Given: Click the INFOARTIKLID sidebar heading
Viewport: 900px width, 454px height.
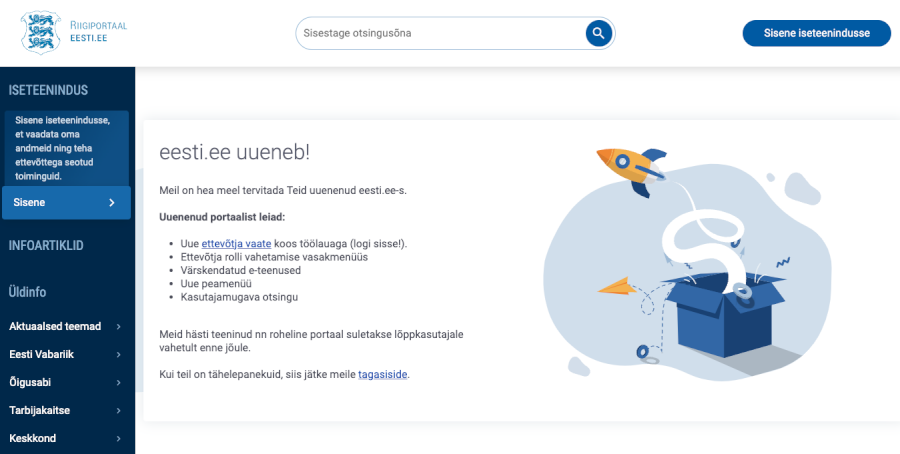Looking at the screenshot, I should pos(46,246).
